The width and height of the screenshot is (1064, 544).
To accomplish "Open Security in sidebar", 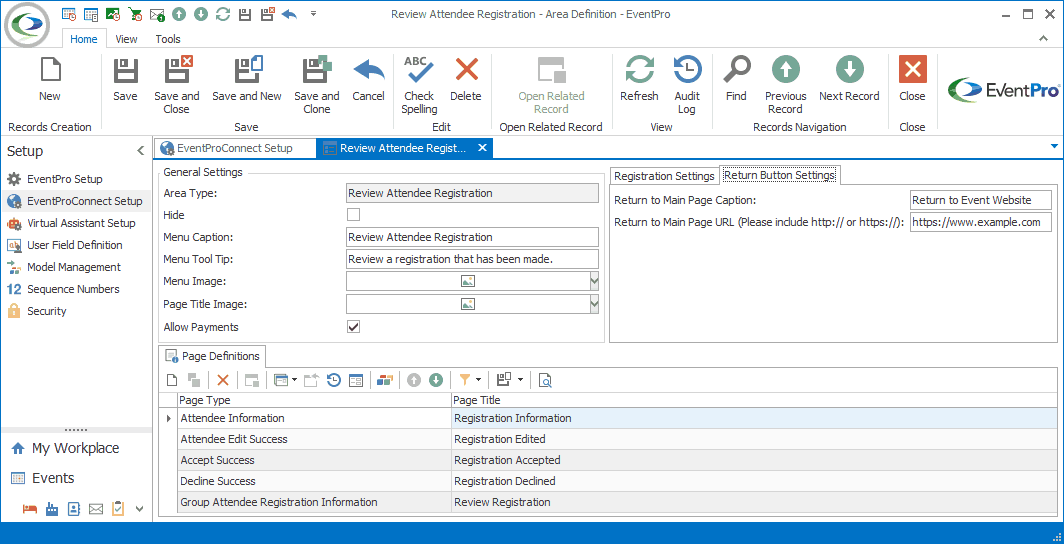I will (x=46, y=311).
